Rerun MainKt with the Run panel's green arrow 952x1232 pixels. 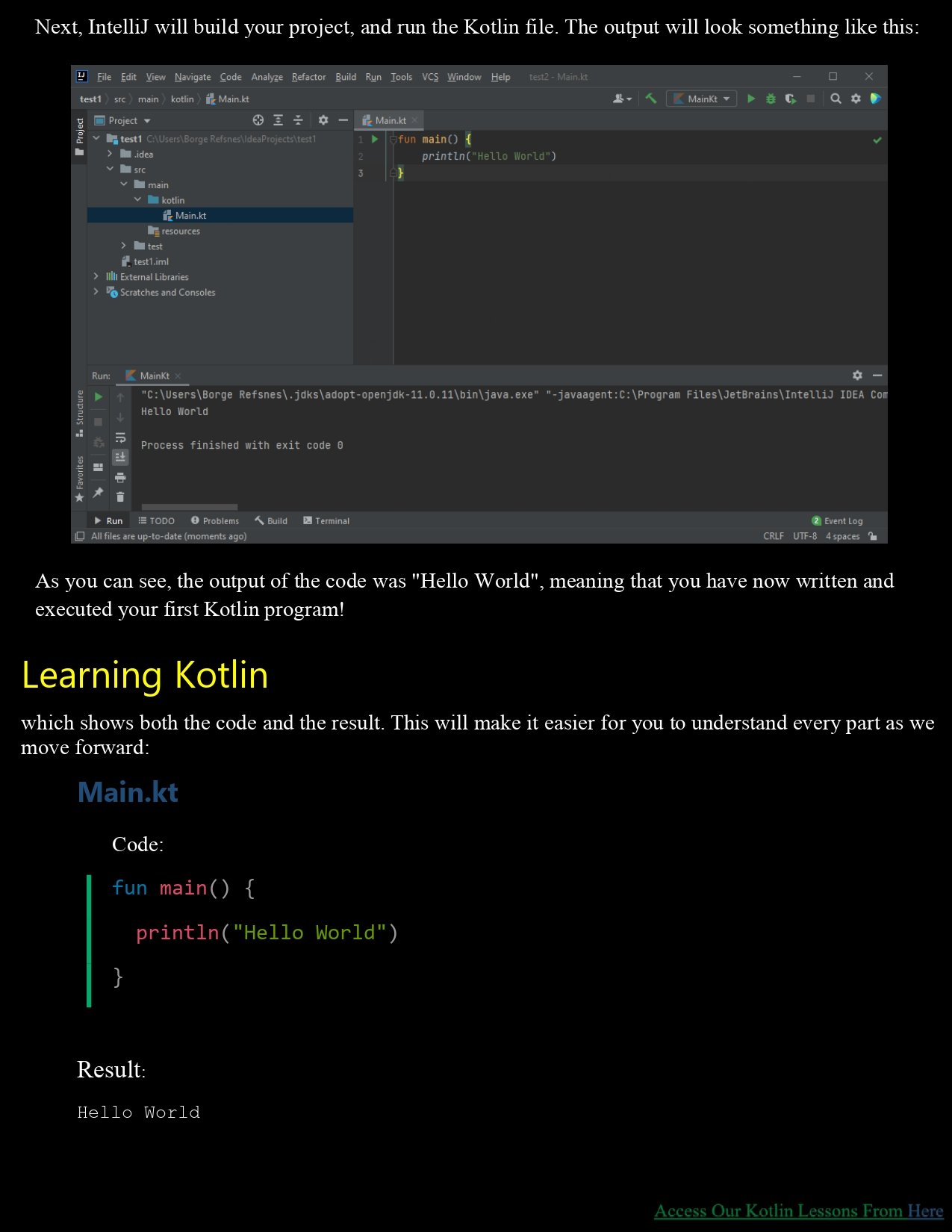point(99,397)
